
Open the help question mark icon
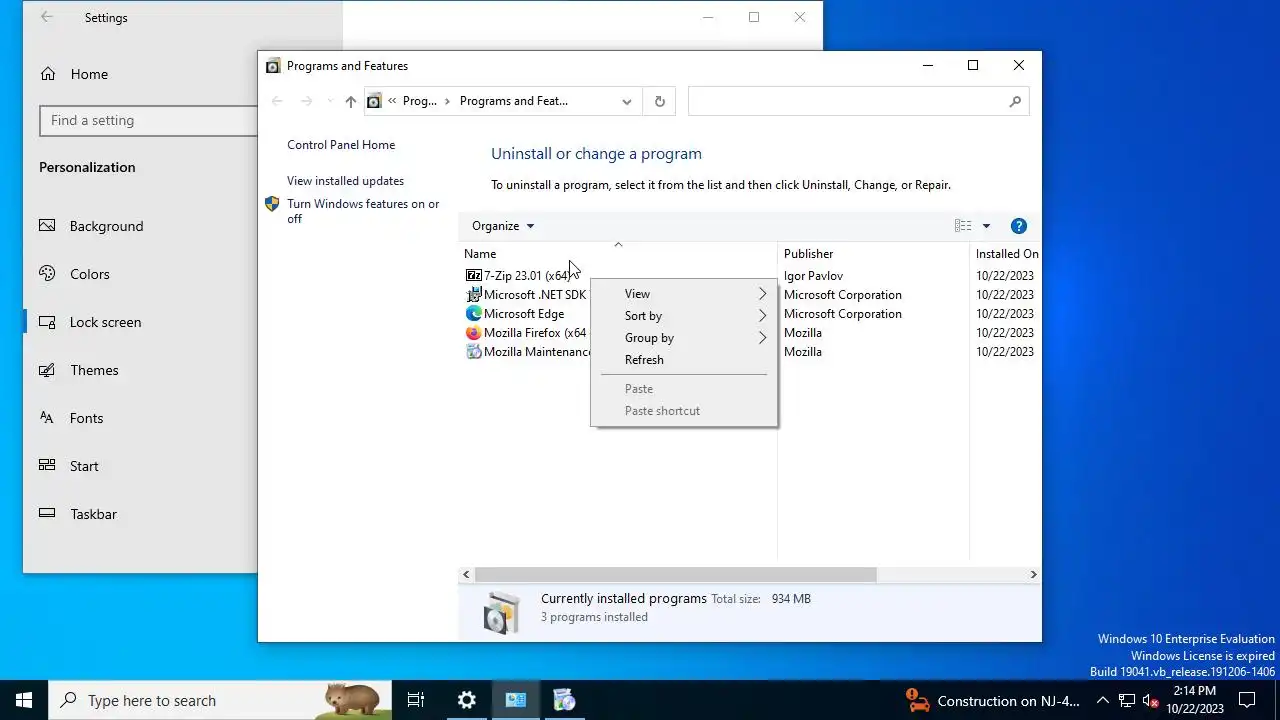pyautogui.click(x=1019, y=226)
